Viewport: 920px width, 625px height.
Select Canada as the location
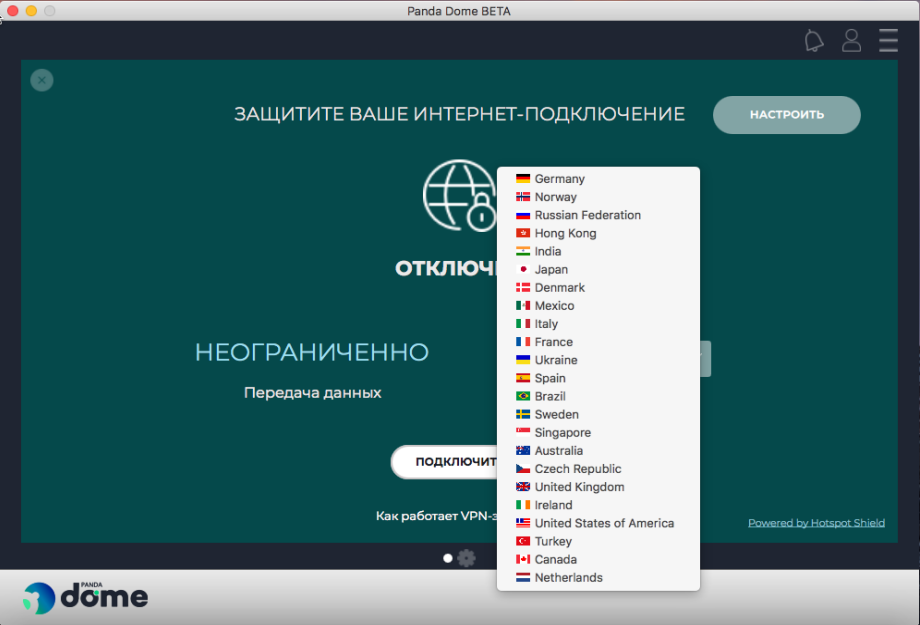click(598, 559)
